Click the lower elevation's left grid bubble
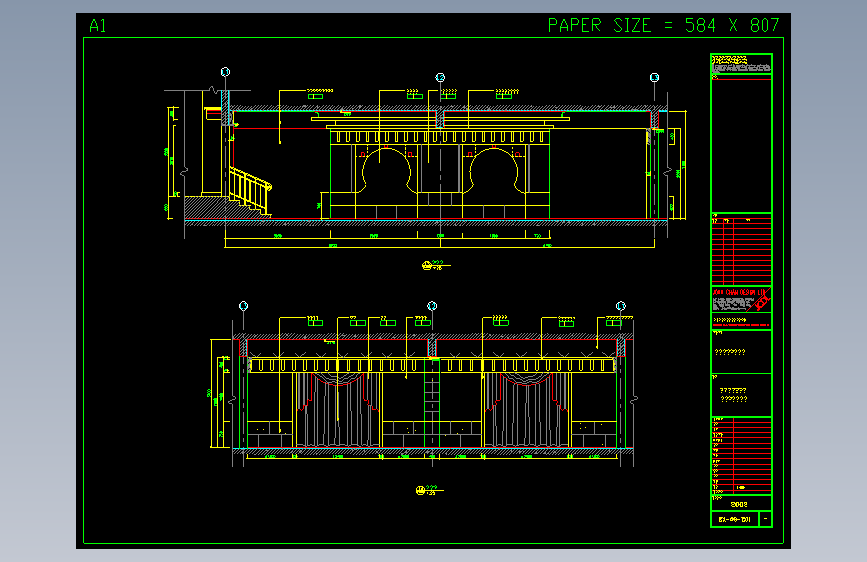 (x=243, y=306)
